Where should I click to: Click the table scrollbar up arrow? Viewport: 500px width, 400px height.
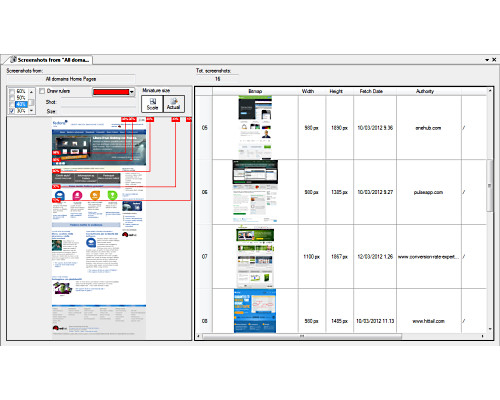(x=490, y=91)
